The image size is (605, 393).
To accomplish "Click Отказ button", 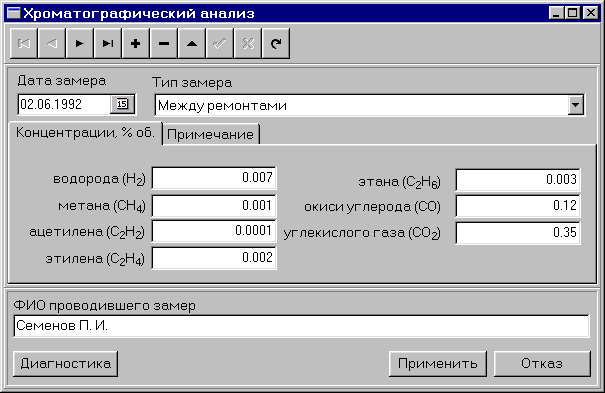I will [x=542, y=363].
